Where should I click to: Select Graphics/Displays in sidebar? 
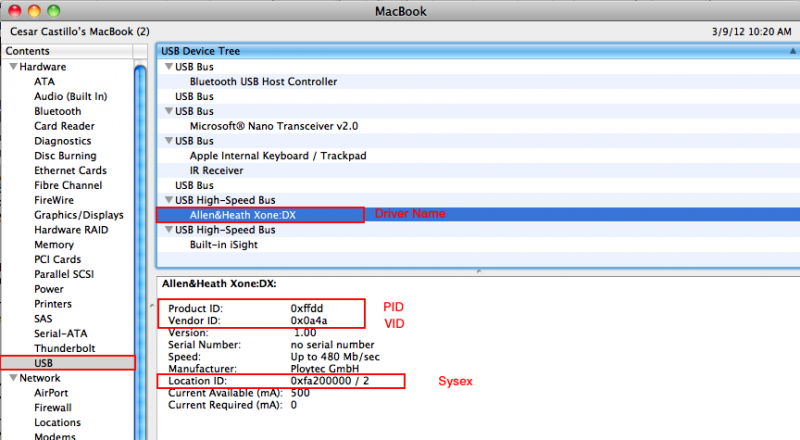(x=79, y=215)
